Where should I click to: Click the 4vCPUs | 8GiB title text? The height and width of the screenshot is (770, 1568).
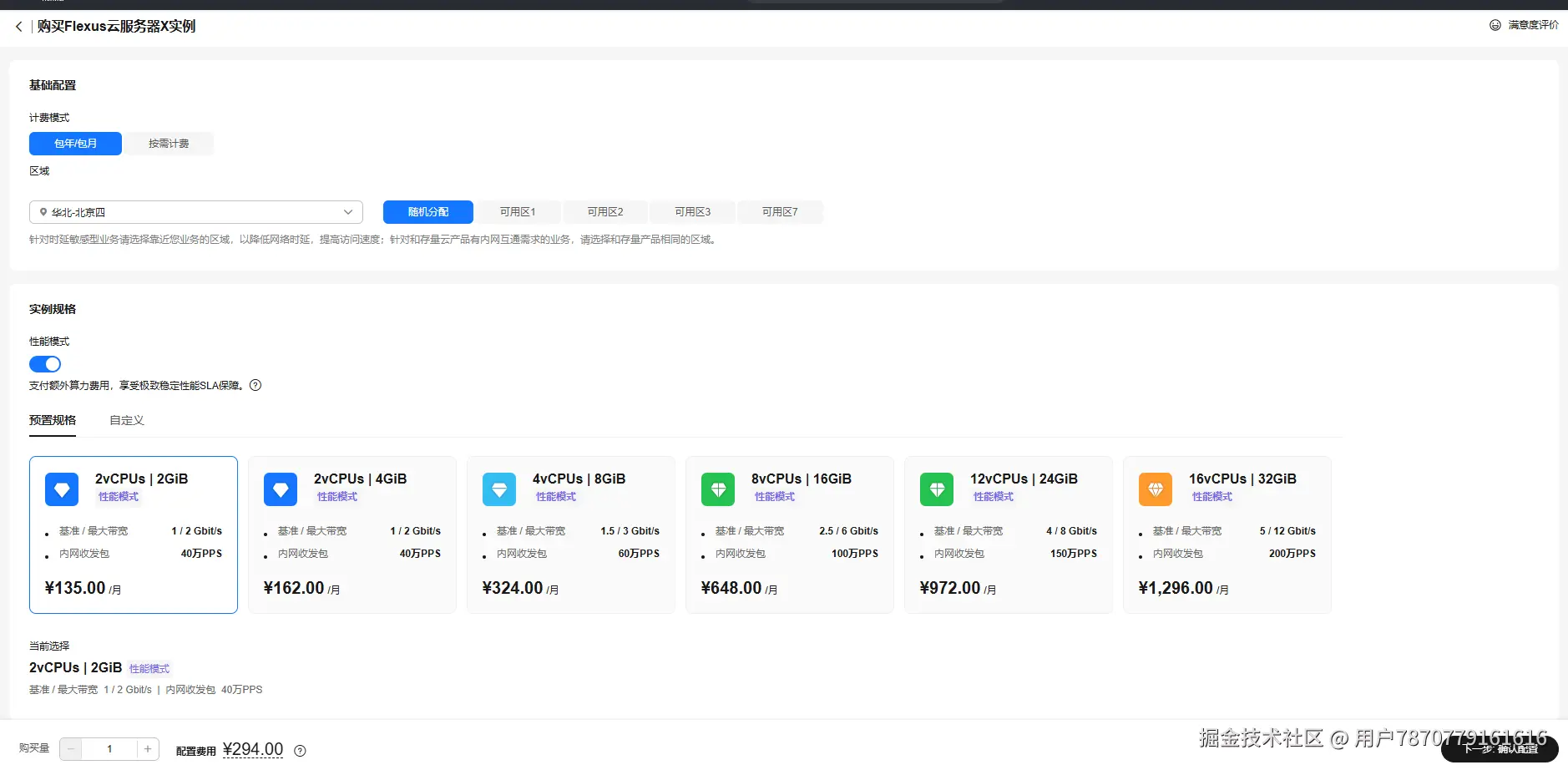tap(579, 479)
